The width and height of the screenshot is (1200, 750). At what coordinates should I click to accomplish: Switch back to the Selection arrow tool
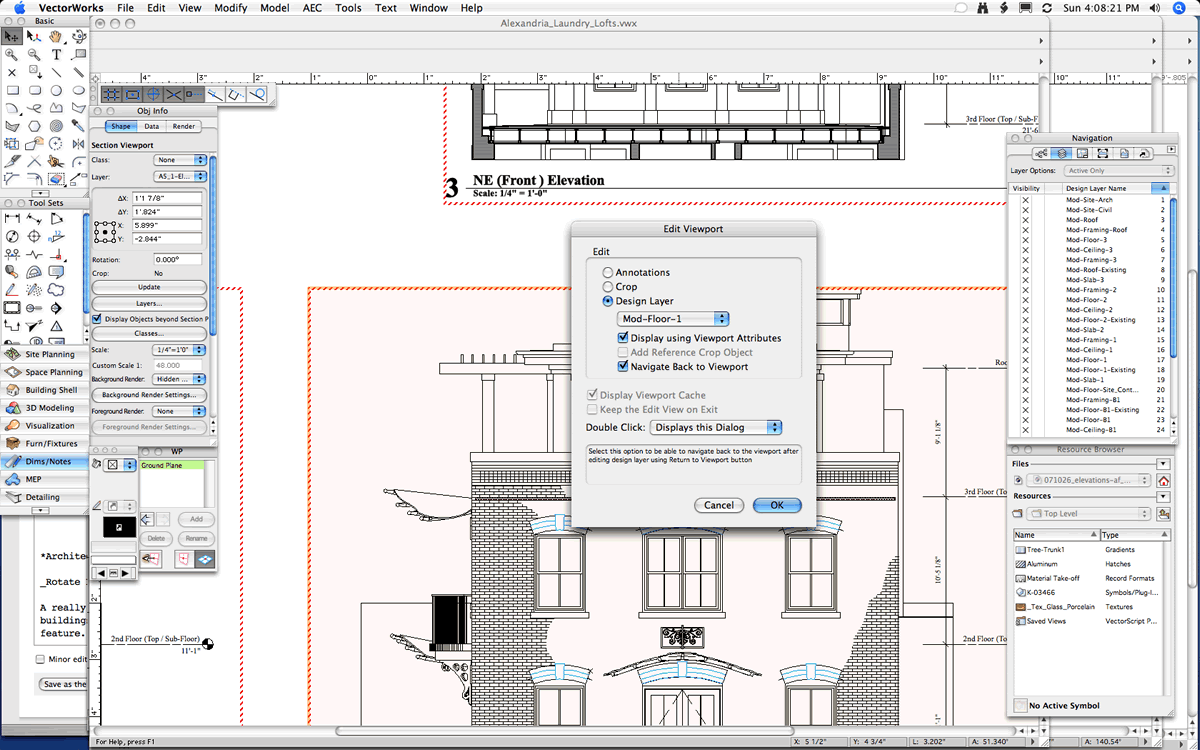pos(13,36)
